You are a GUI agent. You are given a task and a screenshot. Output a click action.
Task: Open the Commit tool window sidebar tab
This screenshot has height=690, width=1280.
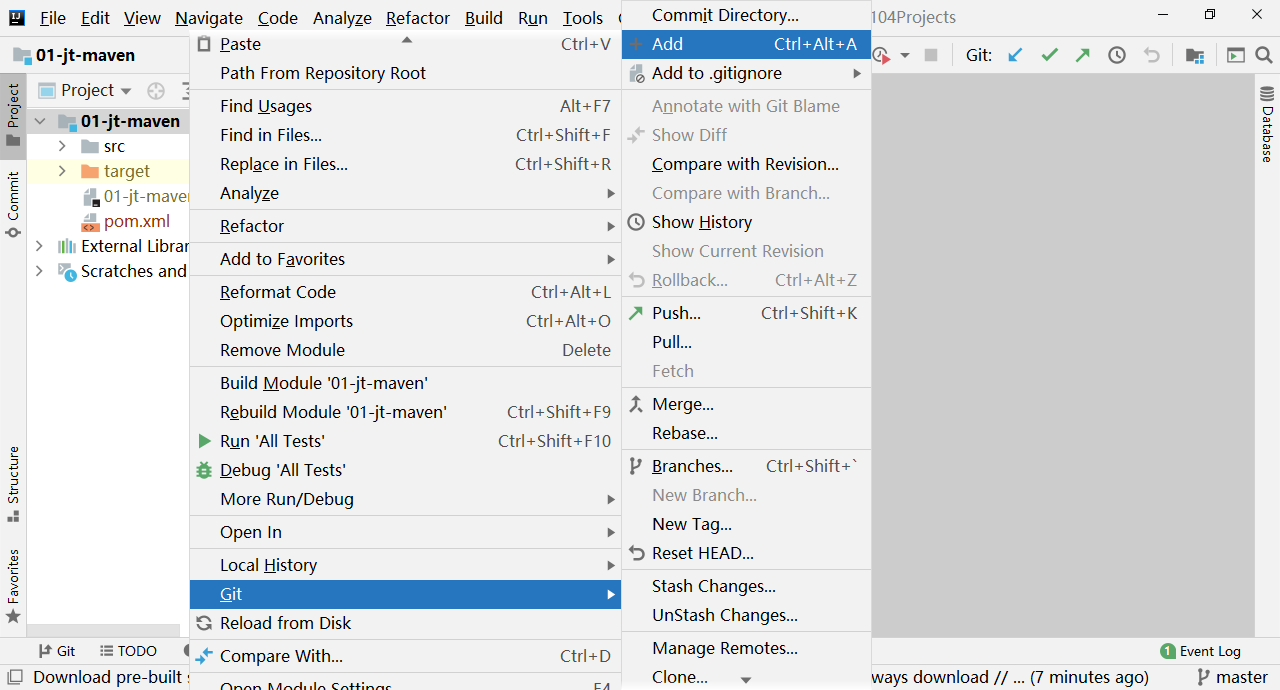[13, 205]
